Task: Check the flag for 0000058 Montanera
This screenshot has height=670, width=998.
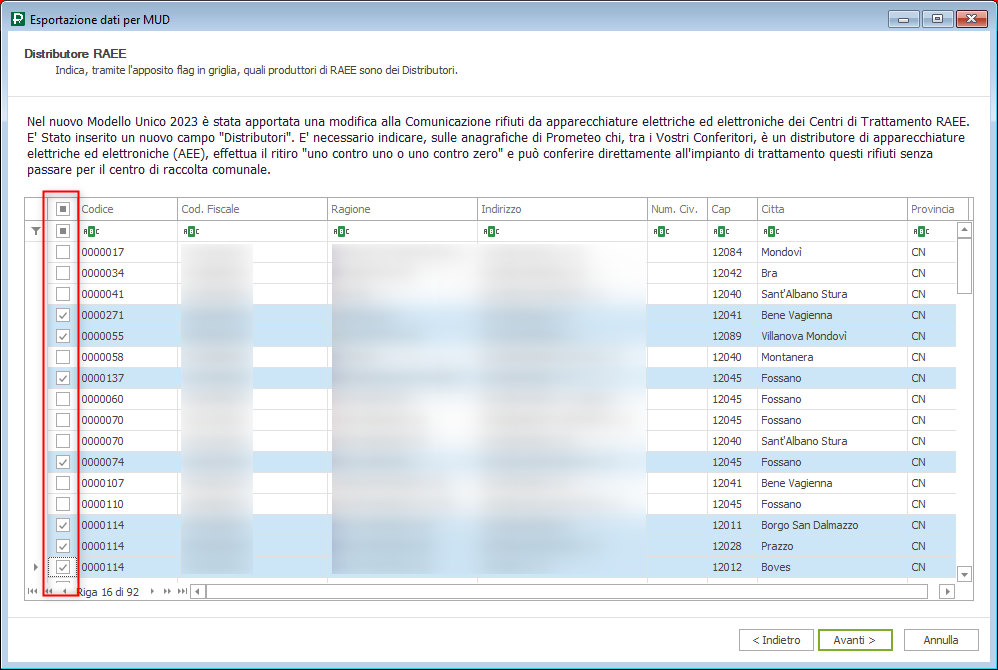Action: pyautogui.click(x=63, y=357)
